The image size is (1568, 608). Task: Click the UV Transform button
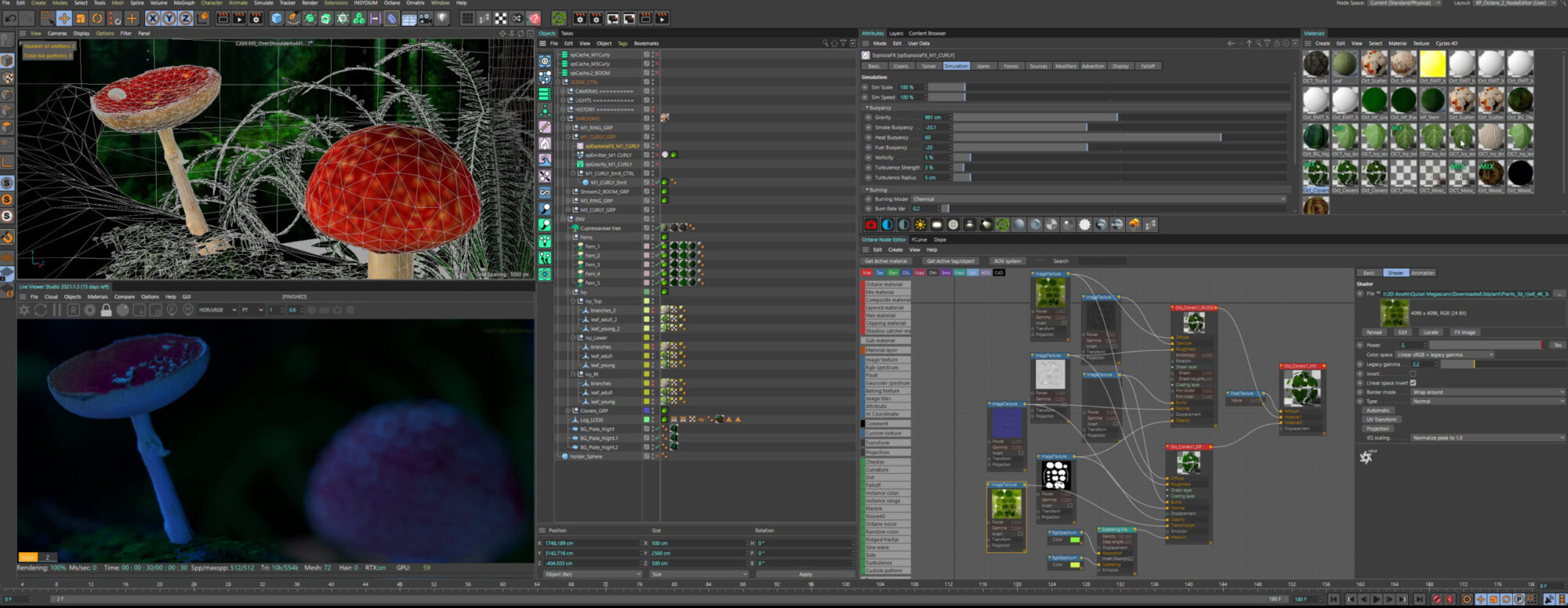(x=1381, y=420)
